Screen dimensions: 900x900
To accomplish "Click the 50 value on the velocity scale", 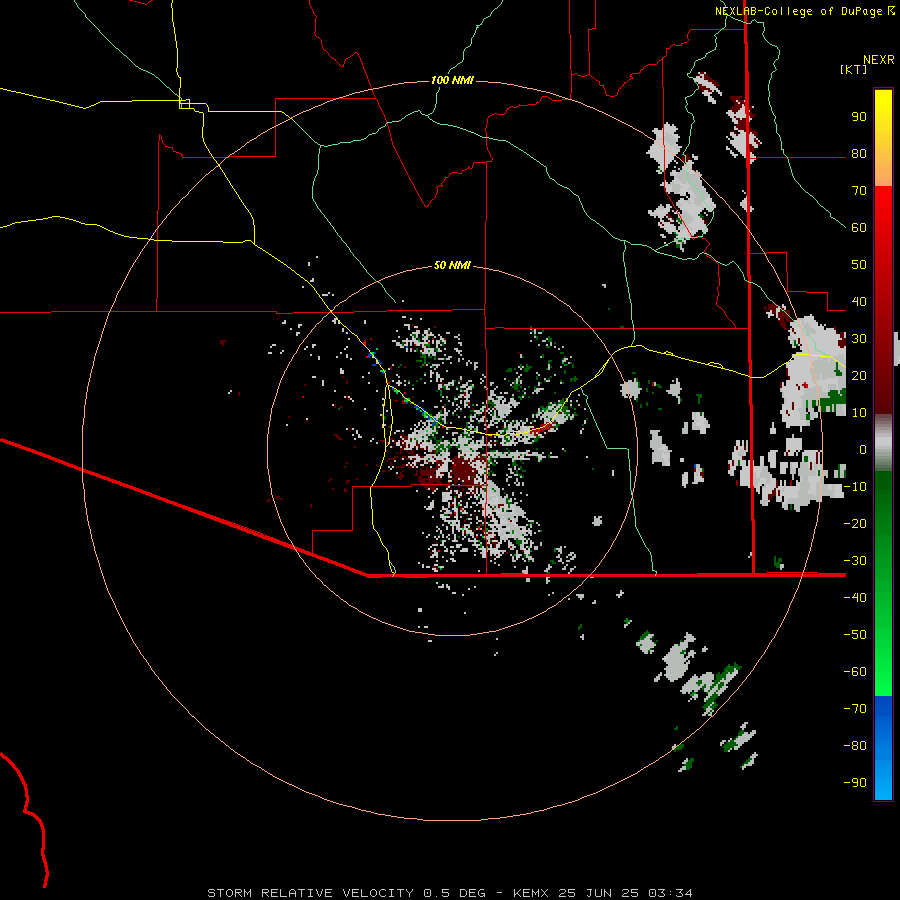I will 859,265.
